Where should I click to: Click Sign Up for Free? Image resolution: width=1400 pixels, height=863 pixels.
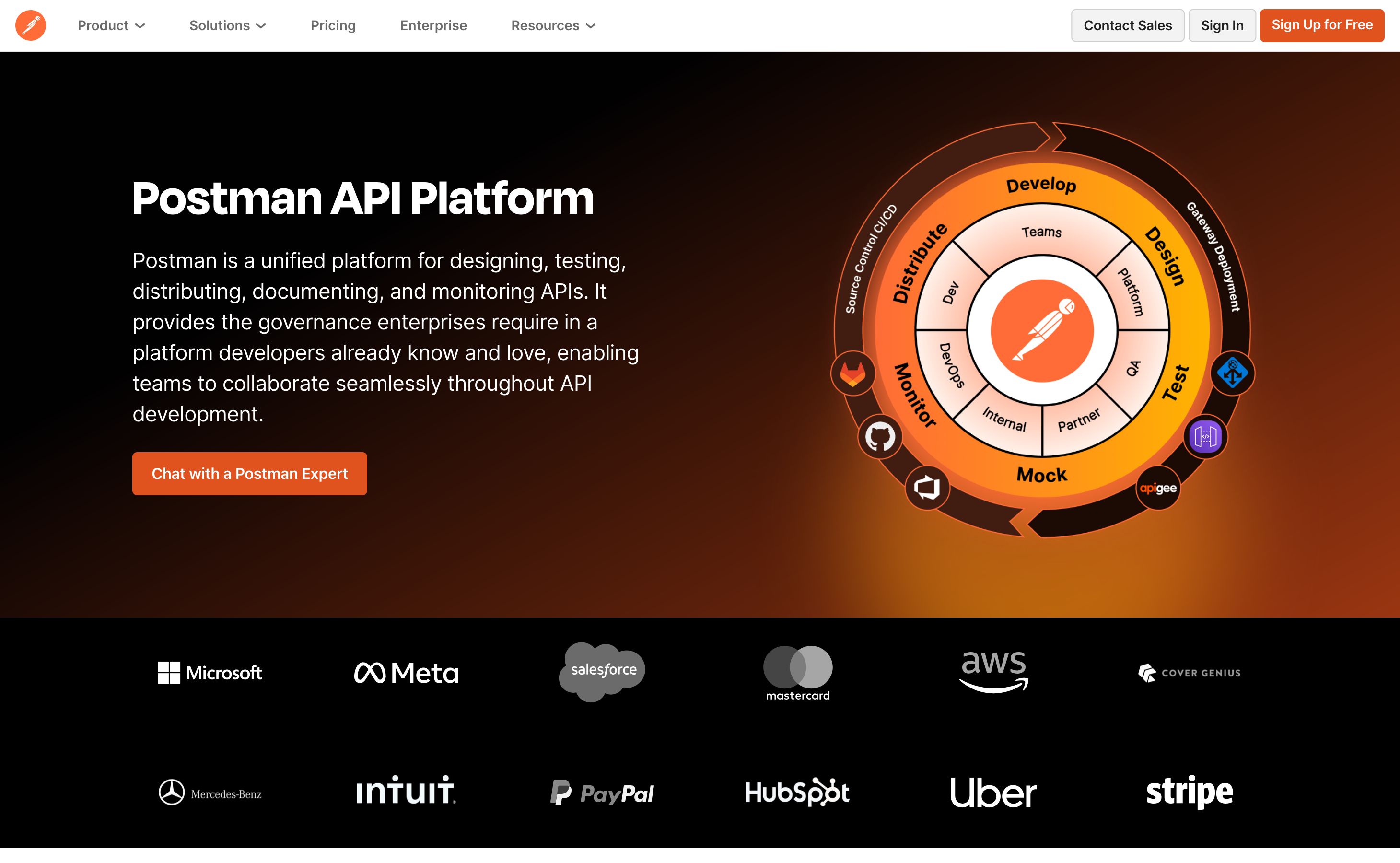(x=1322, y=26)
